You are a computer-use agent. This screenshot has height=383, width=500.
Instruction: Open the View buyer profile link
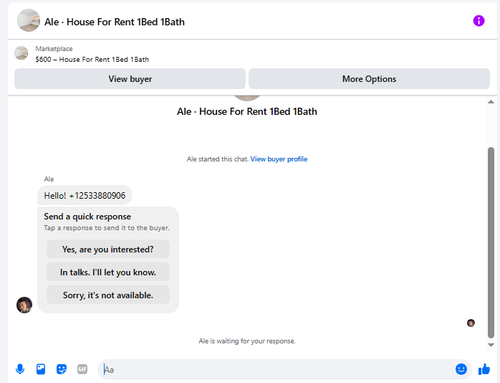pyautogui.click(x=279, y=159)
